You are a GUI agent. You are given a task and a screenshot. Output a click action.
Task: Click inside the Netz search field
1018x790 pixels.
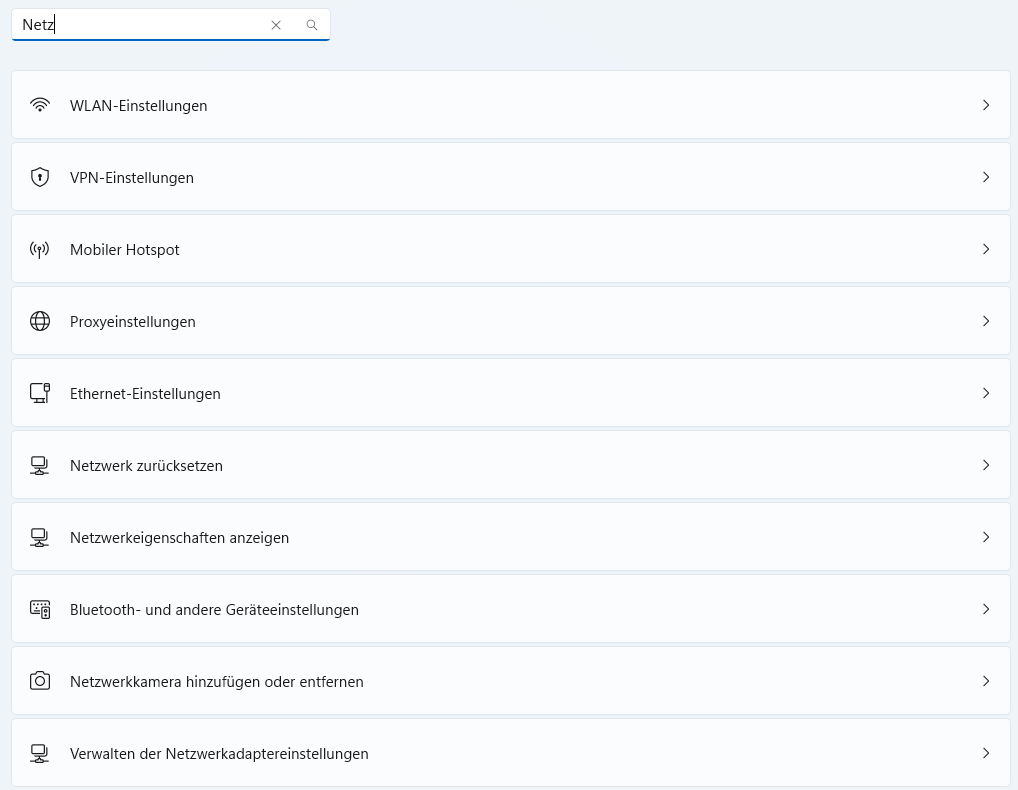coord(150,25)
